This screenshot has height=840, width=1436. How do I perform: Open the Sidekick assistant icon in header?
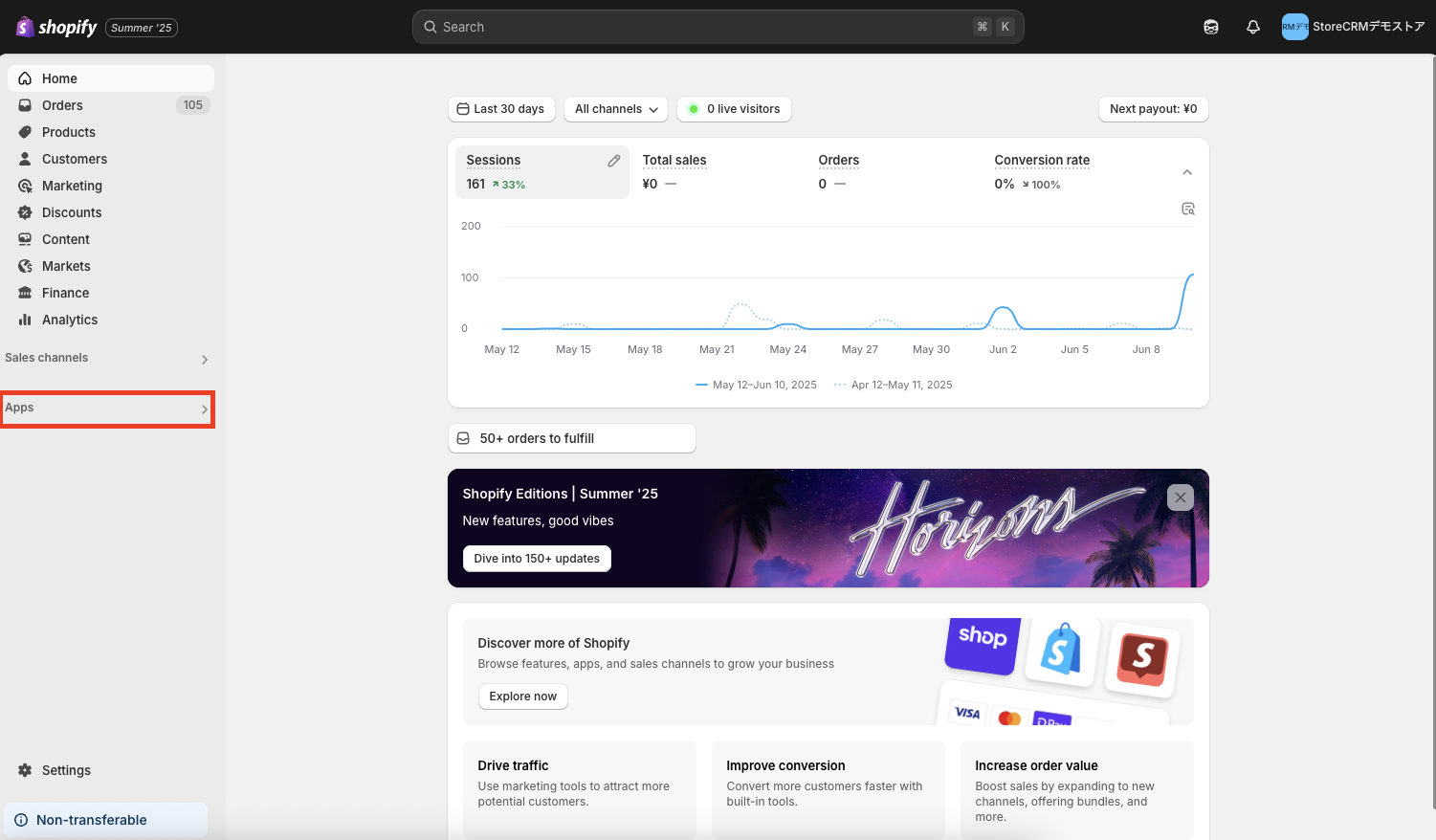click(1211, 27)
